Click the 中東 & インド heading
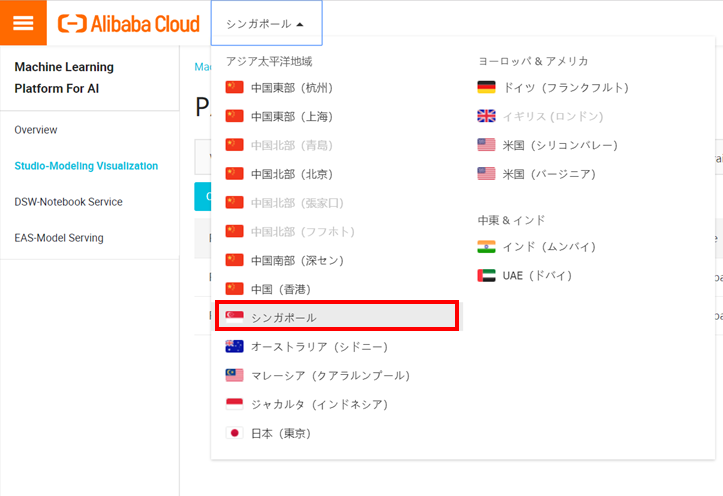The height and width of the screenshot is (496, 723). click(511, 220)
